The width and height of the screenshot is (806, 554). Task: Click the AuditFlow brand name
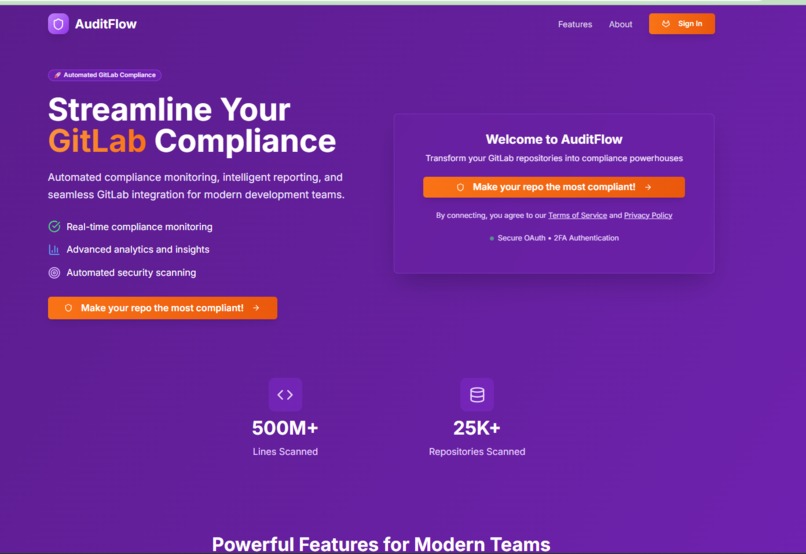(105, 24)
